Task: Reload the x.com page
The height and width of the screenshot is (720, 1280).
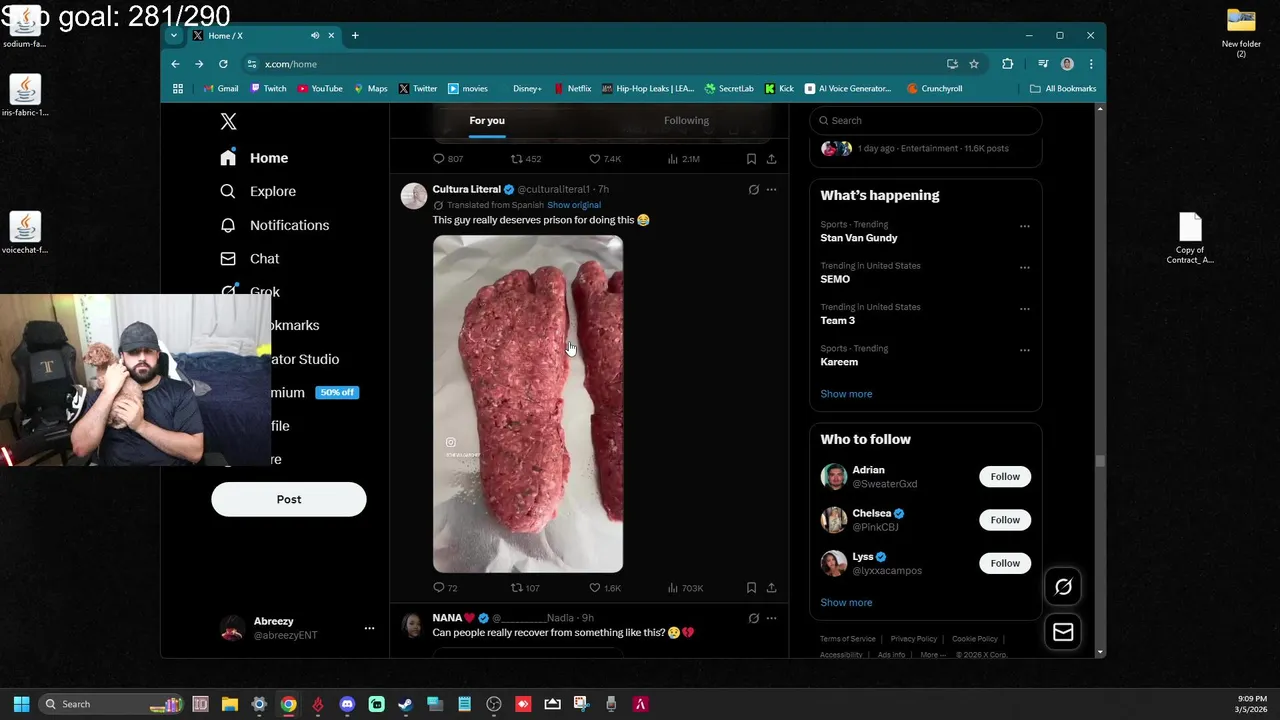Action: click(x=223, y=64)
